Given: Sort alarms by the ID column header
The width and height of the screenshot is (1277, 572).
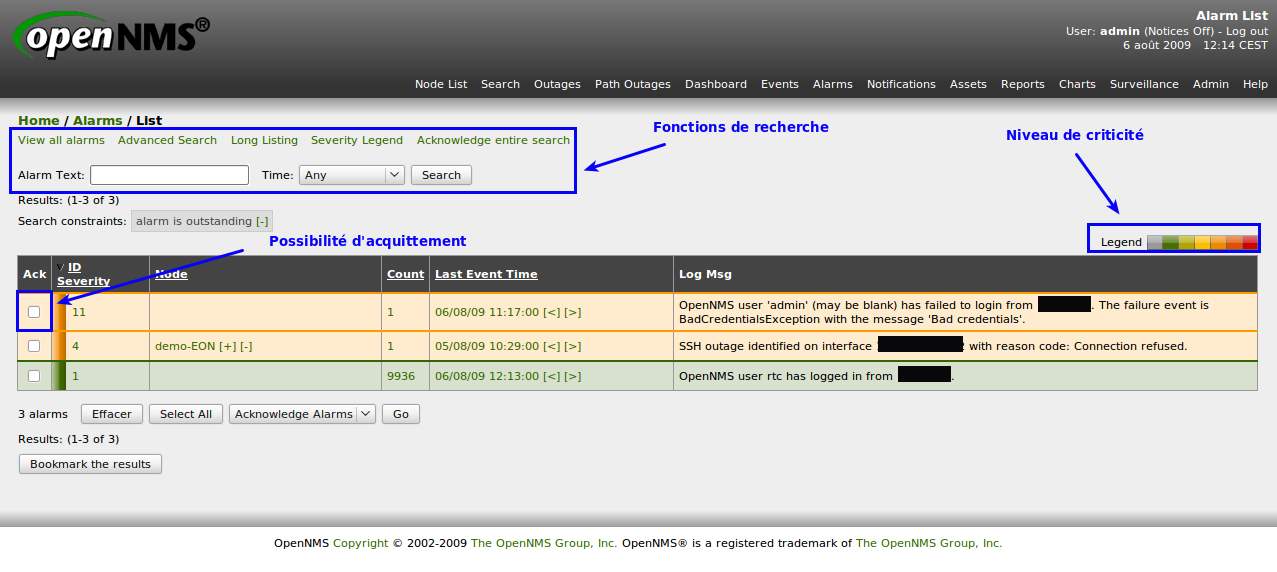Looking at the screenshot, I should (x=74, y=267).
